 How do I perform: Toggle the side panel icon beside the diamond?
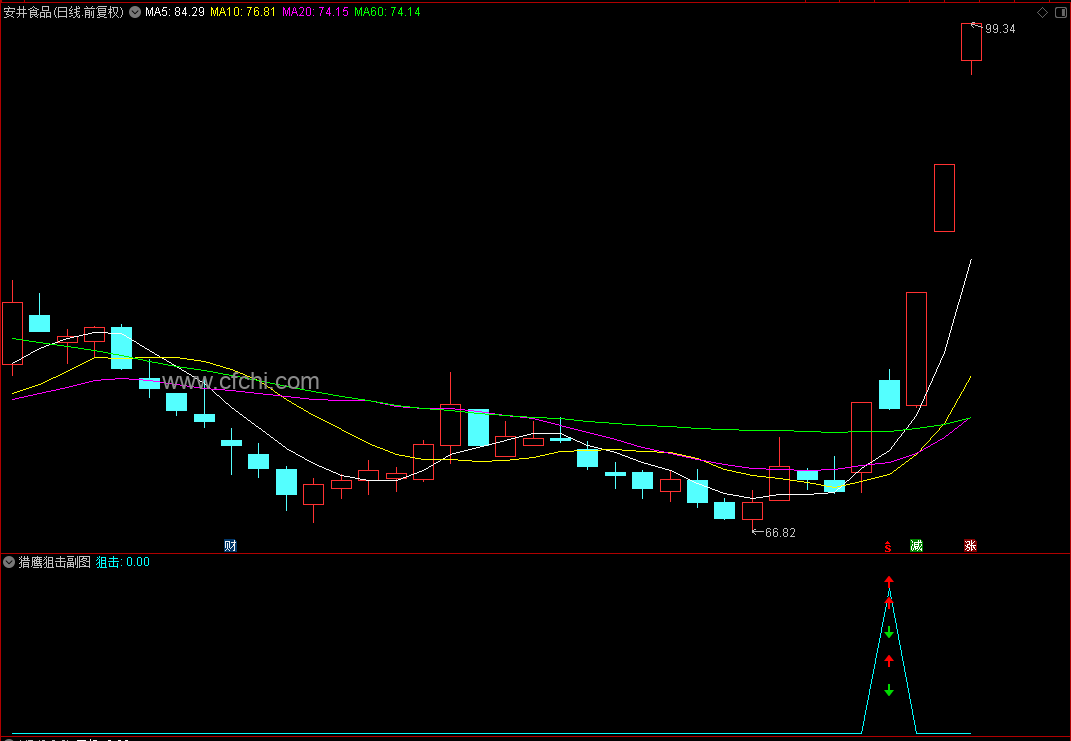tap(1061, 12)
